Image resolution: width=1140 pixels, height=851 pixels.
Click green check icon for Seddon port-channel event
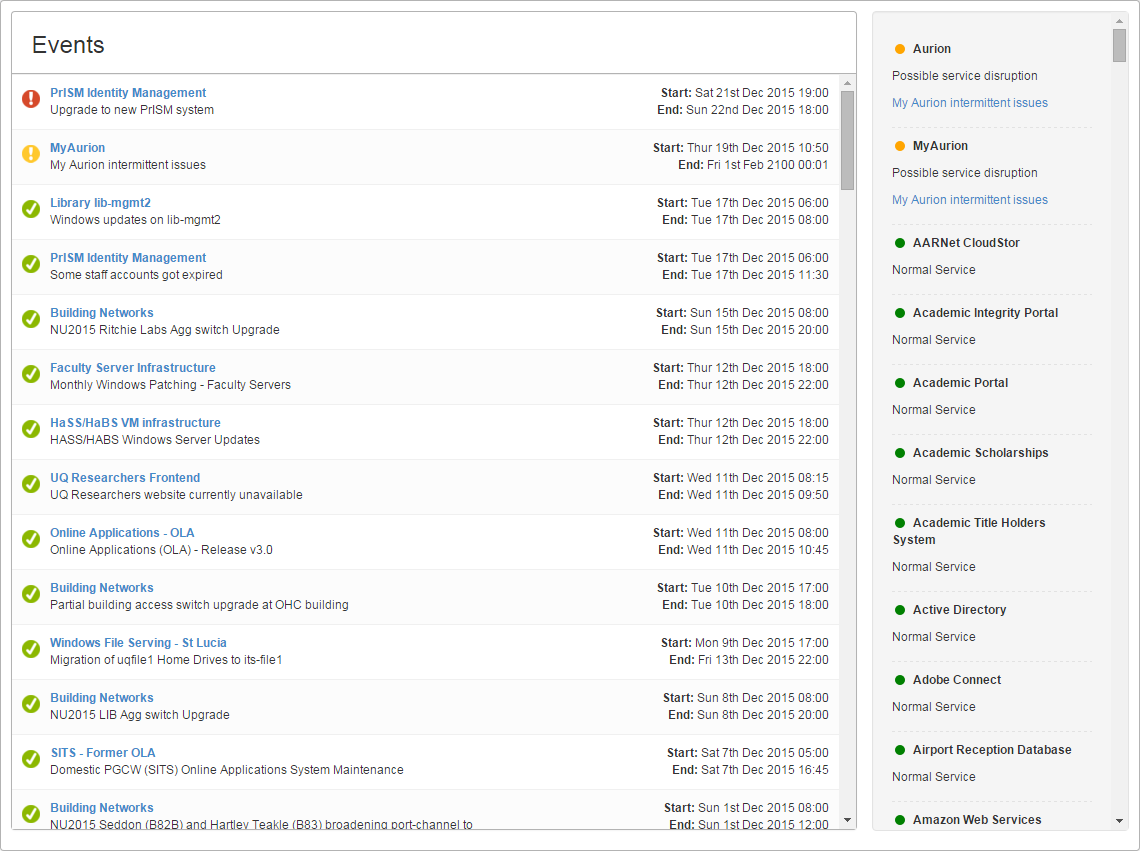[x=31, y=814]
